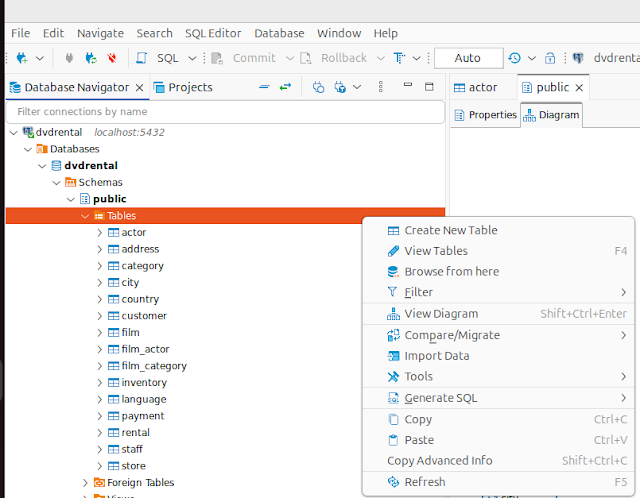Click the red Disconnect icon
The width and height of the screenshot is (640, 498).
click(112, 58)
